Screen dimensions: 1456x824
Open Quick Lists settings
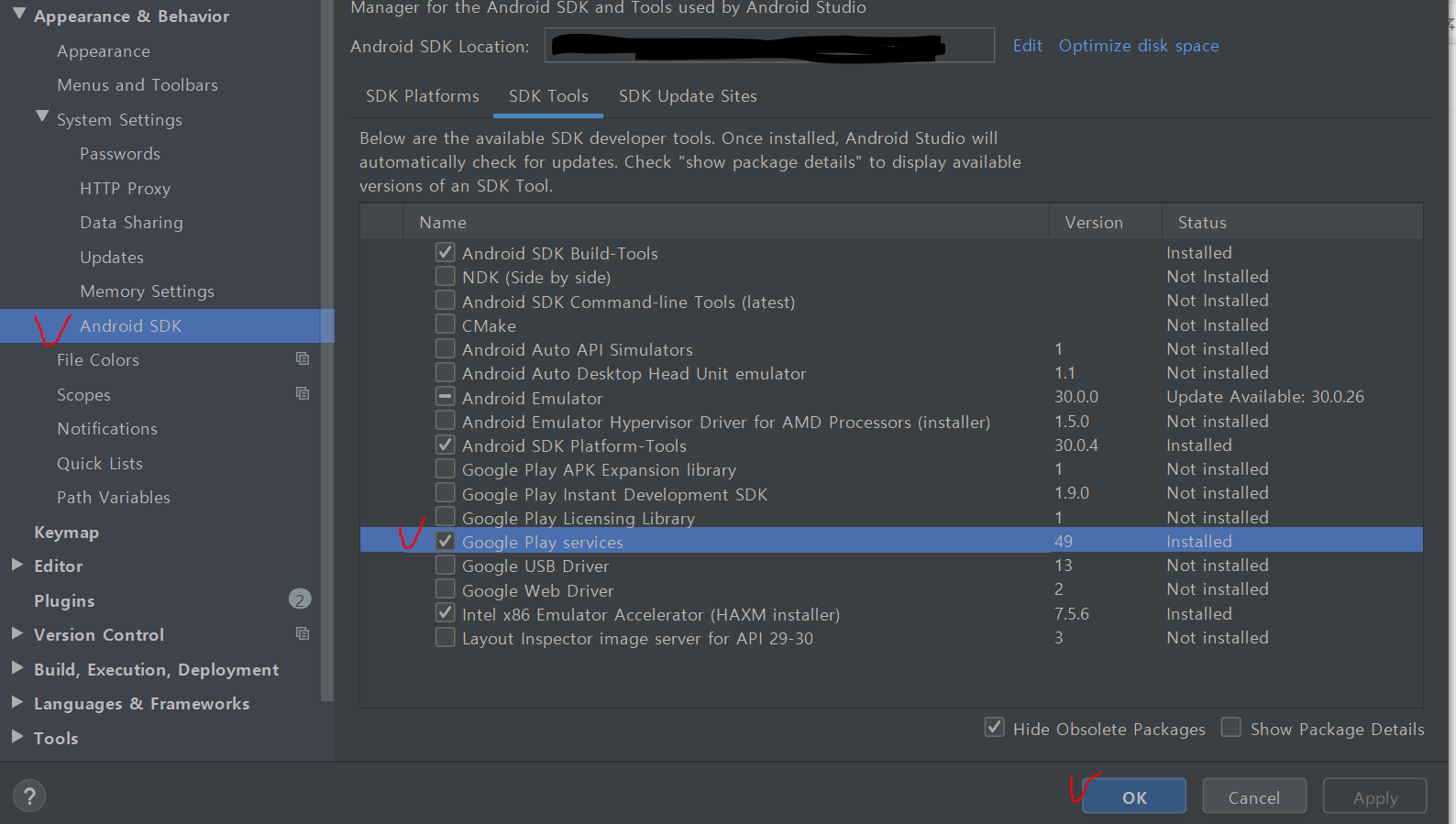point(100,464)
